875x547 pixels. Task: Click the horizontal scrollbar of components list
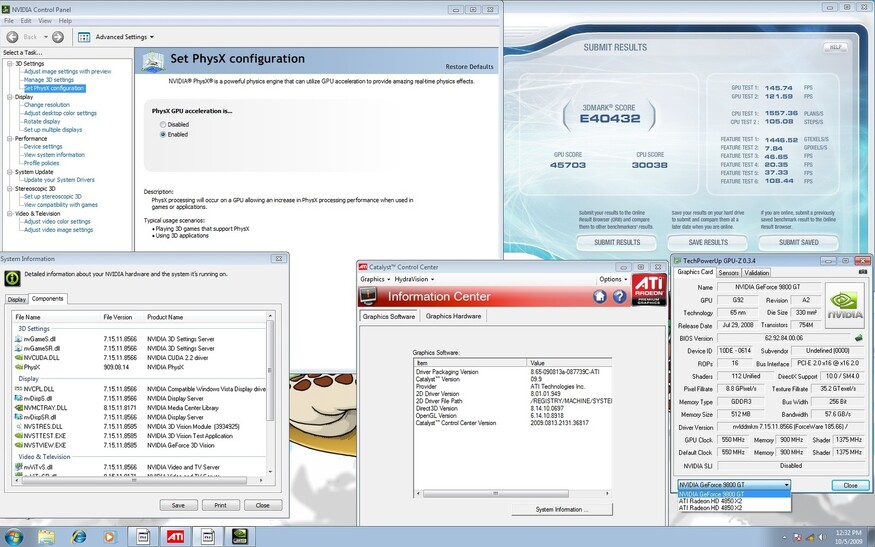click(134, 480)
